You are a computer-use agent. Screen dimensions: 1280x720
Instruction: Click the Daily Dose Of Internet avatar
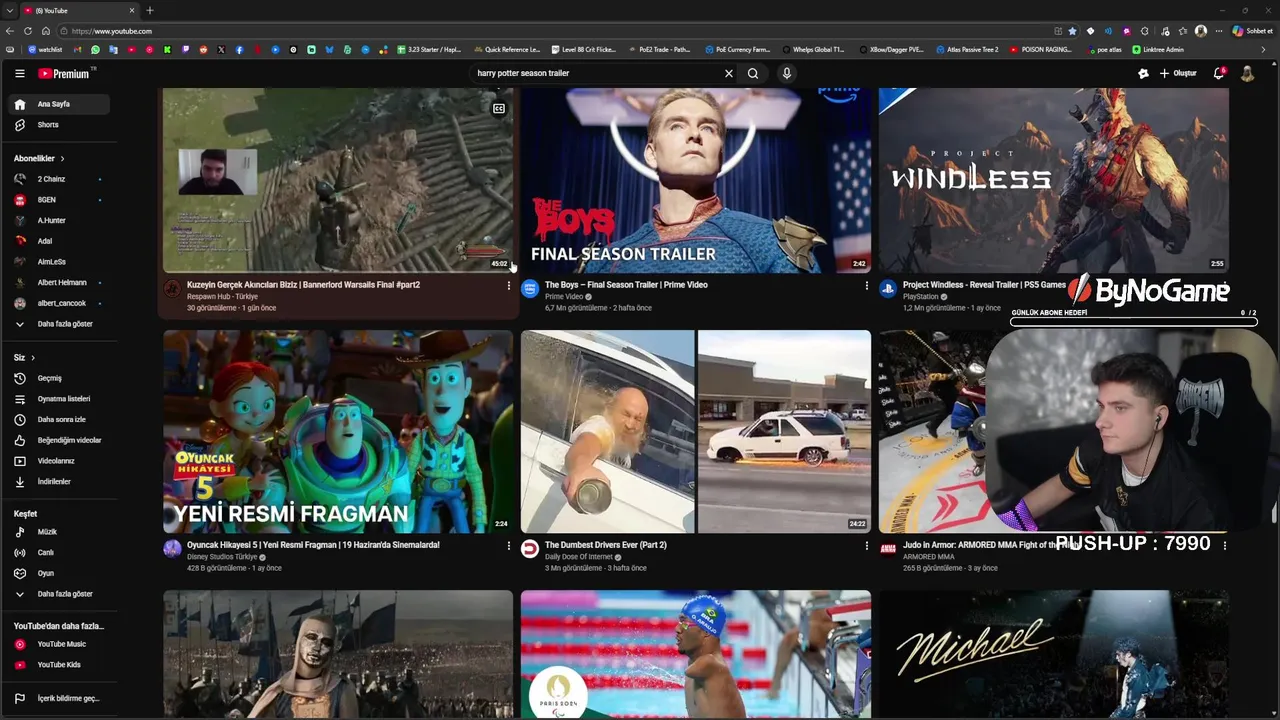coord(530,549)
